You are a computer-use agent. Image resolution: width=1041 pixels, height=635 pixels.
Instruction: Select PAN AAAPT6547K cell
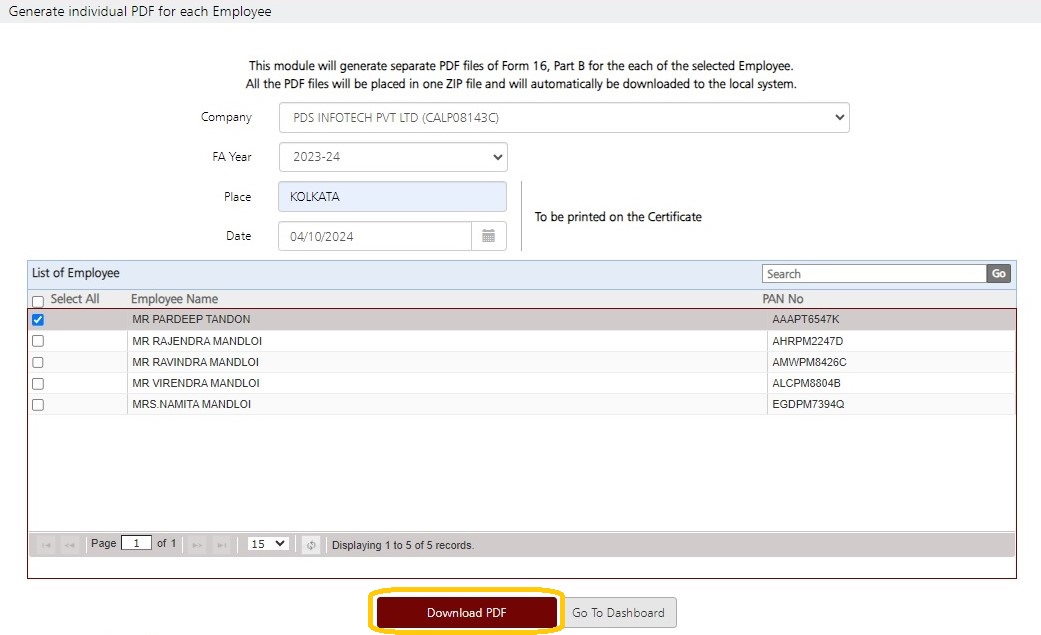point(805,319)
